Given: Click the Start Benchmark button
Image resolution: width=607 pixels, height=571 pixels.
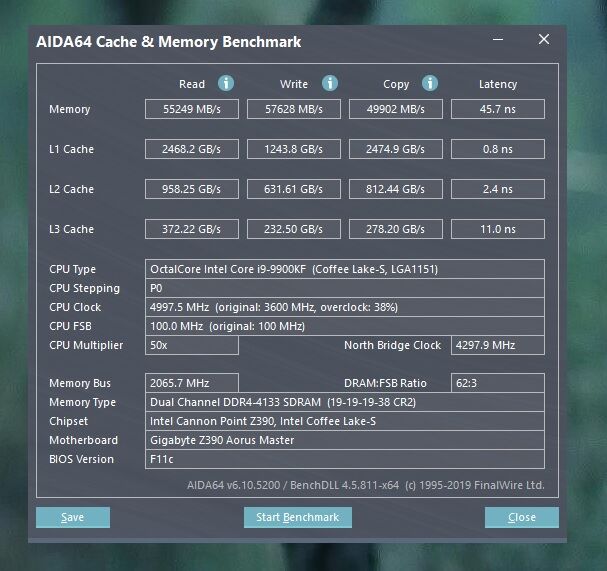Looking at the screenshot, I should click(298, 517).
